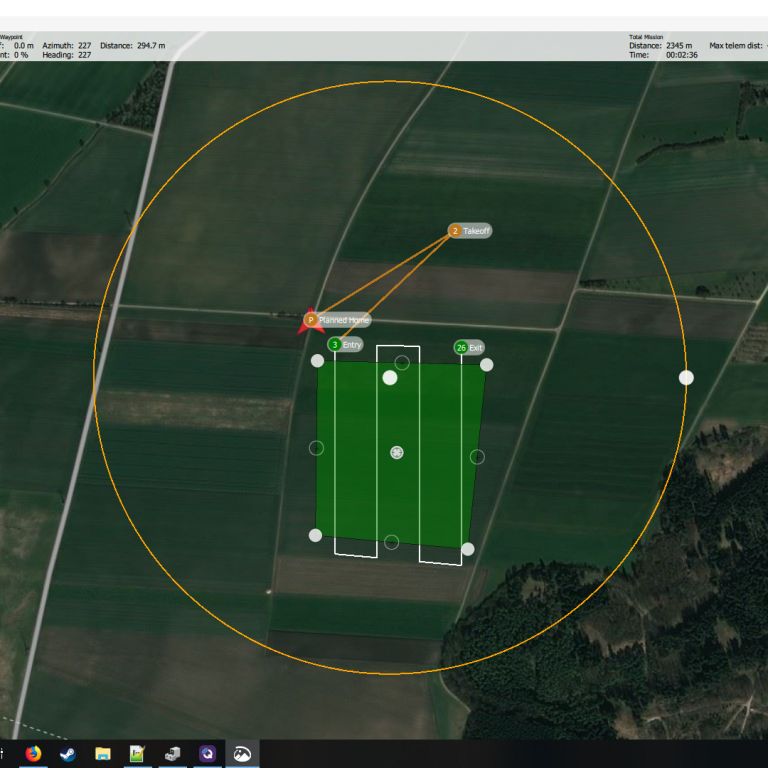Image resolution: width=768 pixels, height=768 pixels.
Task: Click solid white handle inside polygon near top
Action: tap(390, 377)
